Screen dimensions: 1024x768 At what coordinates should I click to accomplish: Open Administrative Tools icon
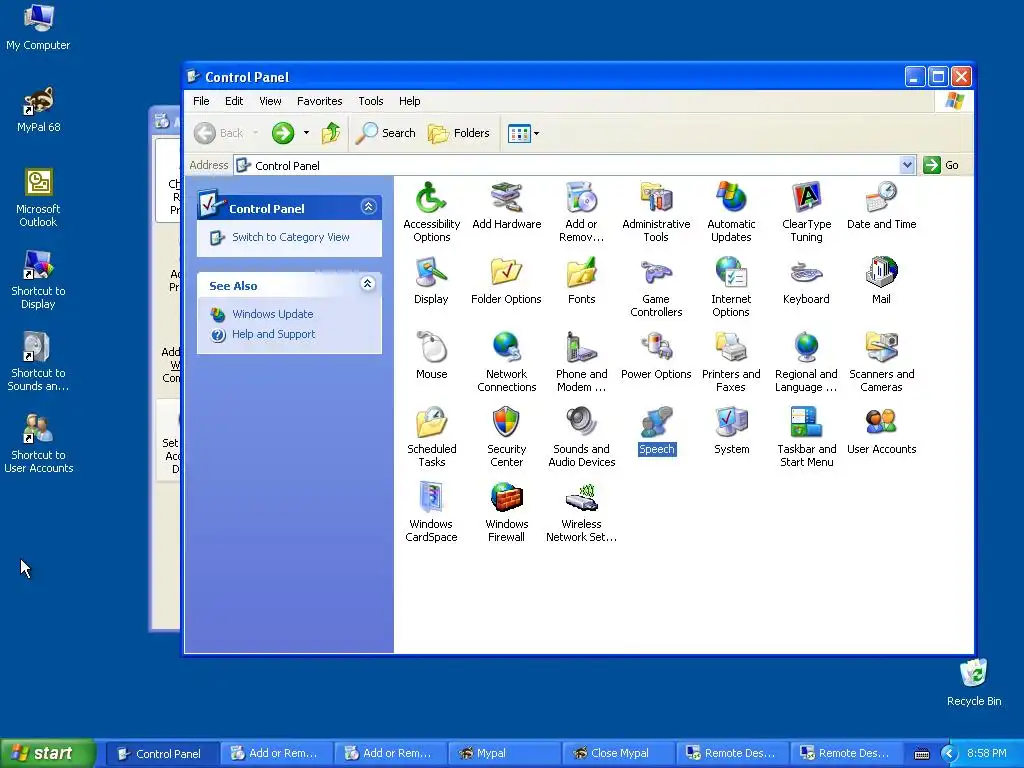pos(656,212)
